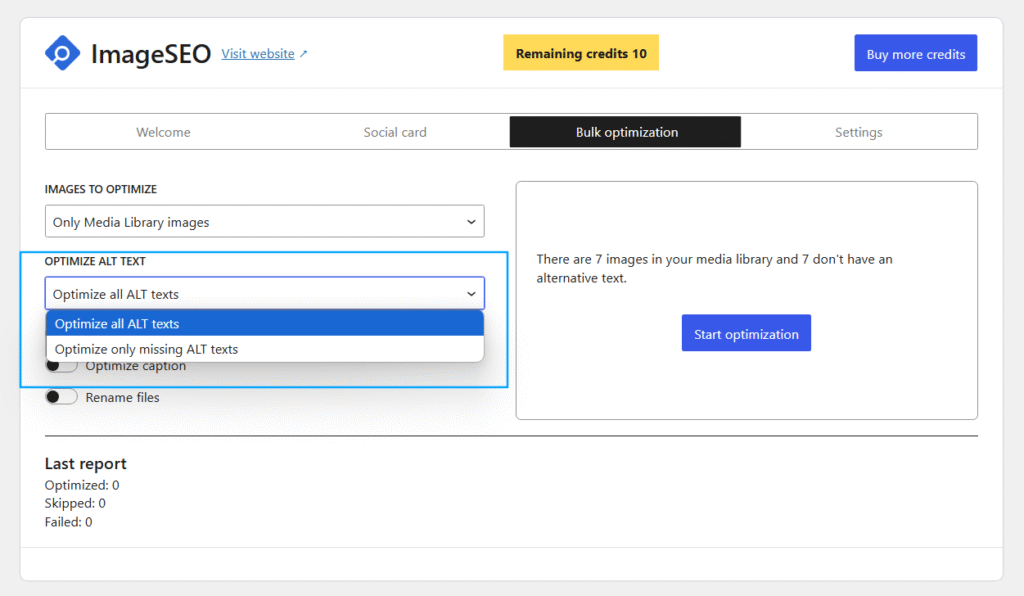Go to the Settings tab
The height and width of the screenshot is (596, 1024).
coord(858,132)
